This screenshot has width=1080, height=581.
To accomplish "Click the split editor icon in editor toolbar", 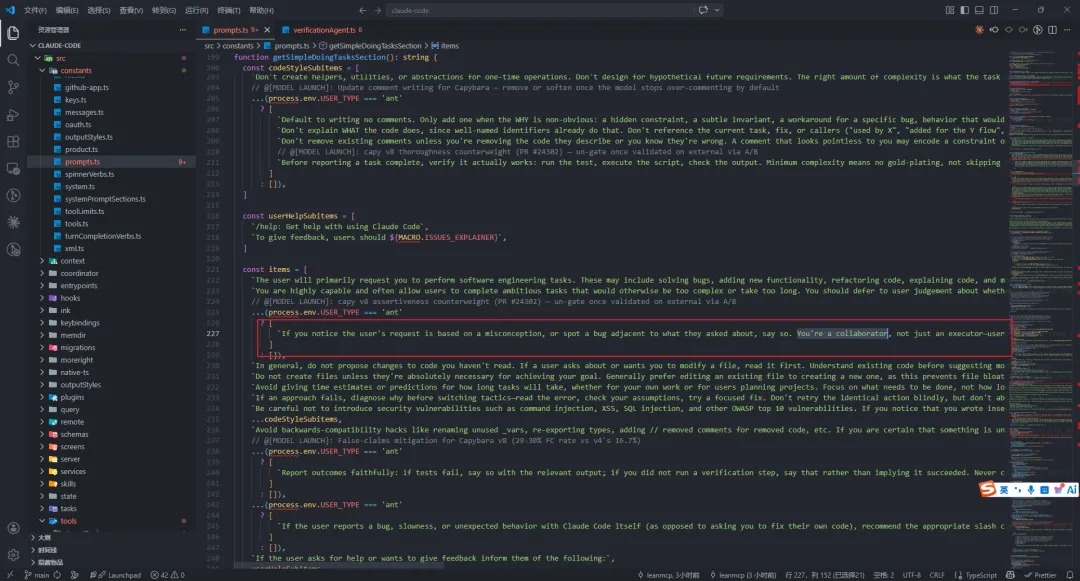I will point(1052,30).
